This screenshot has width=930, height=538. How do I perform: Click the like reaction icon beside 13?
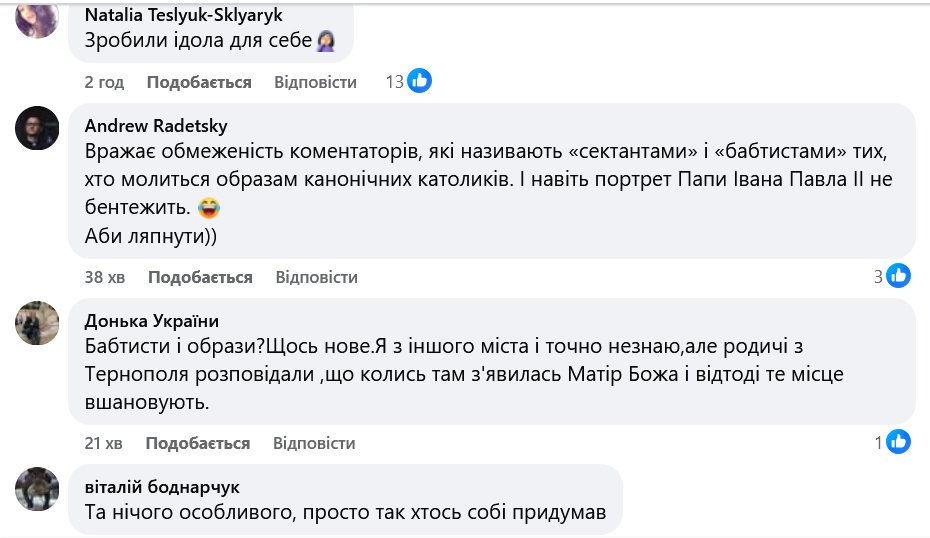click(x=420, y=81)
